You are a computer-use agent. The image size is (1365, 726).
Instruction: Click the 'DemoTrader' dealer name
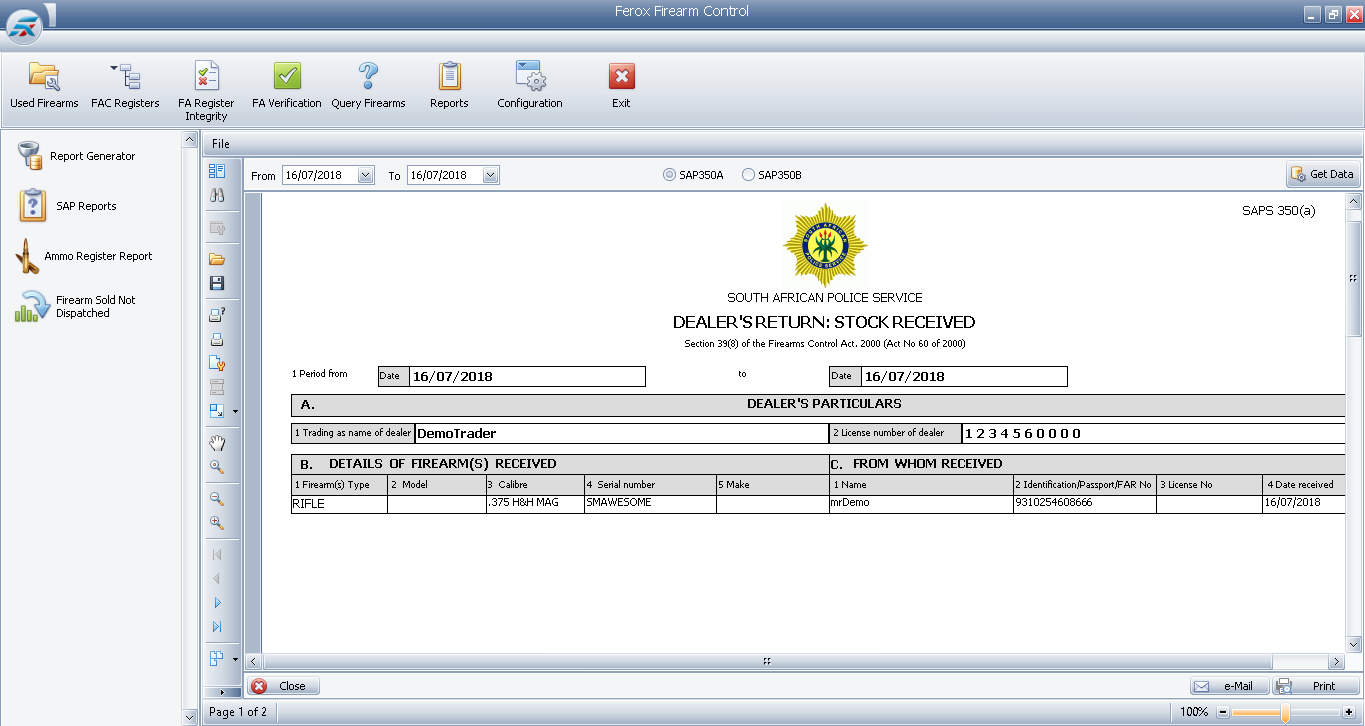pyautogui.click(x=456, y=434)
